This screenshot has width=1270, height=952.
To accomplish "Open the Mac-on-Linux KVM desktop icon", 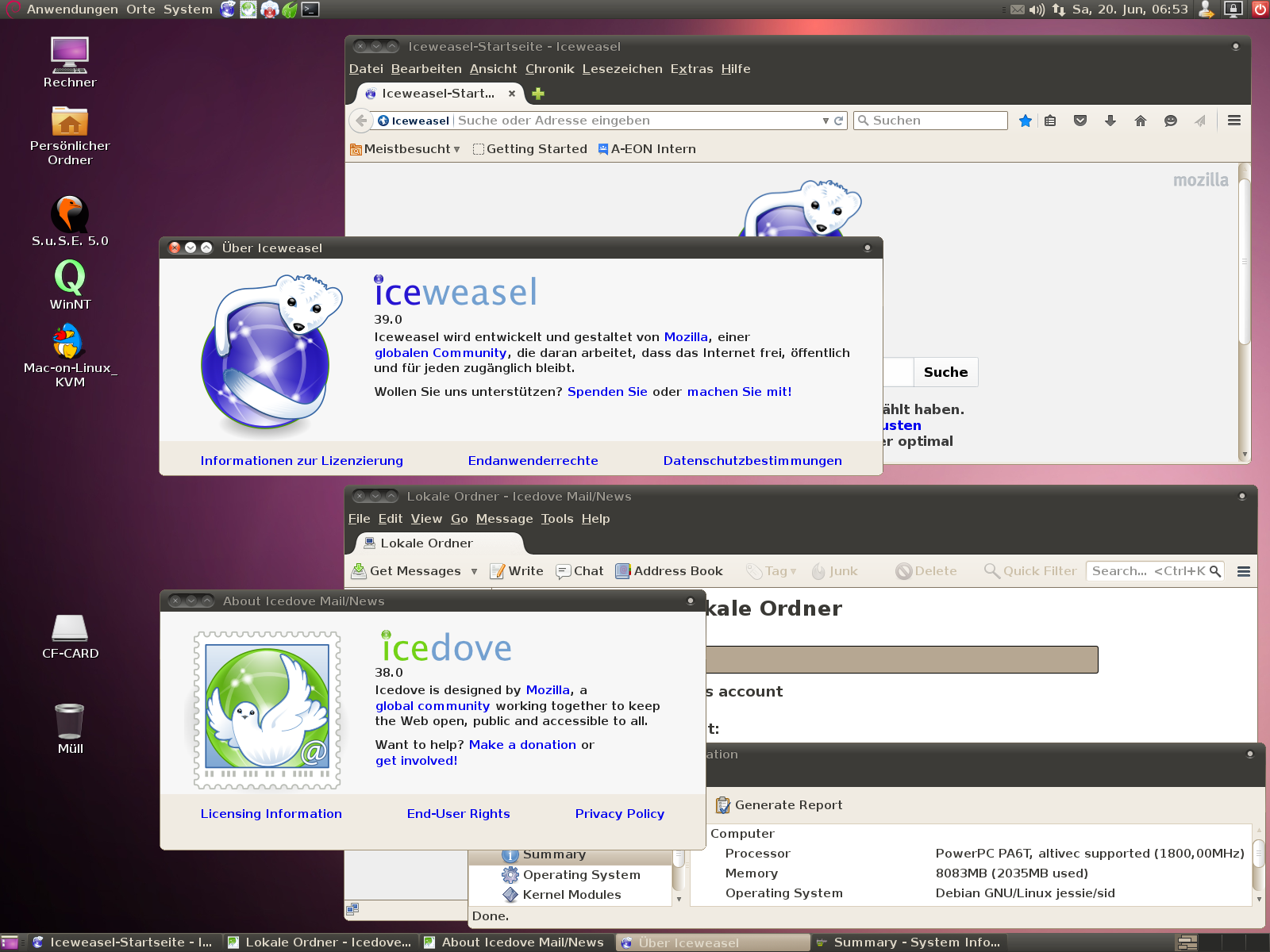I will coord(68,342).
